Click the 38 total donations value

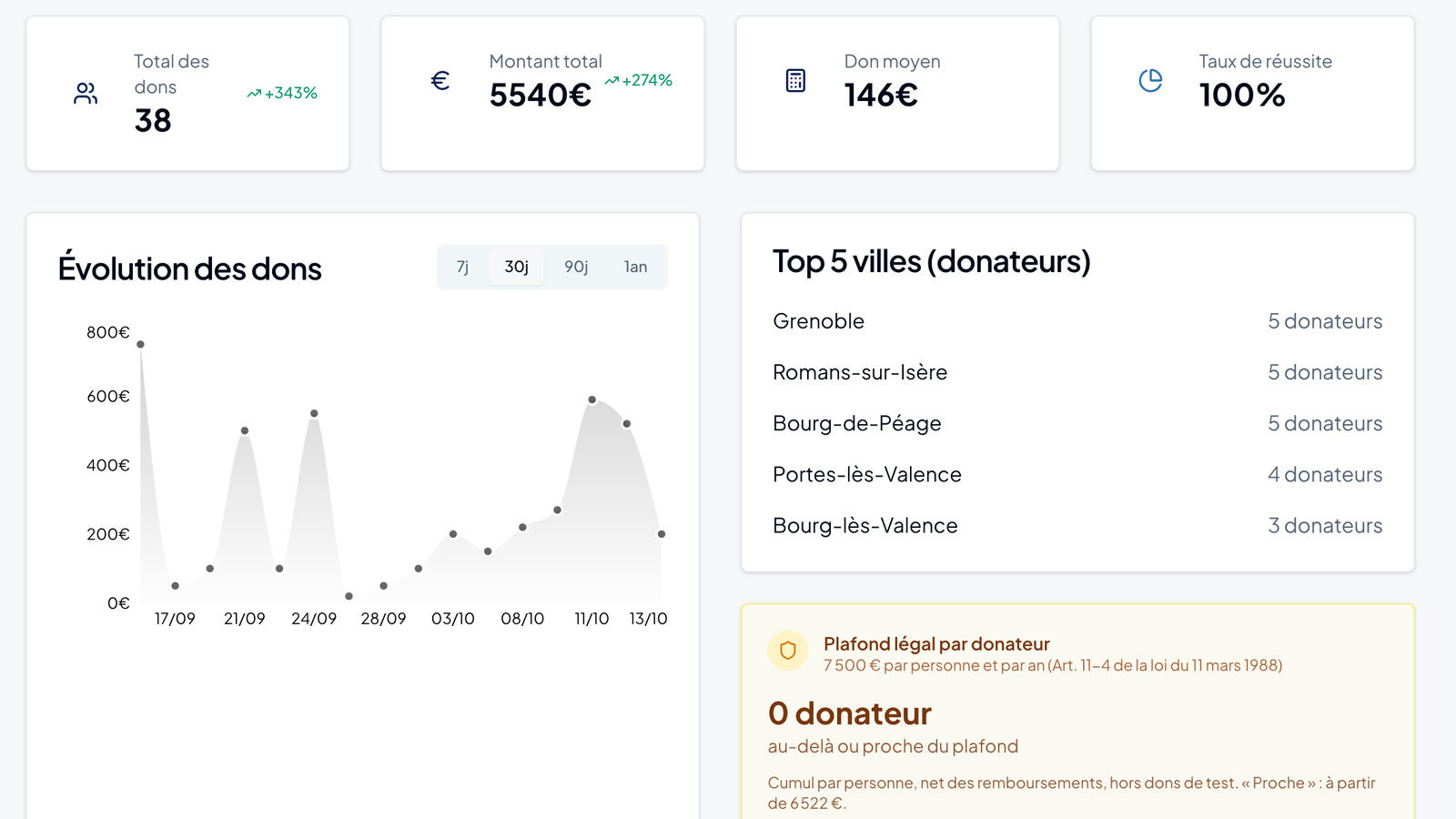(153, 120)
